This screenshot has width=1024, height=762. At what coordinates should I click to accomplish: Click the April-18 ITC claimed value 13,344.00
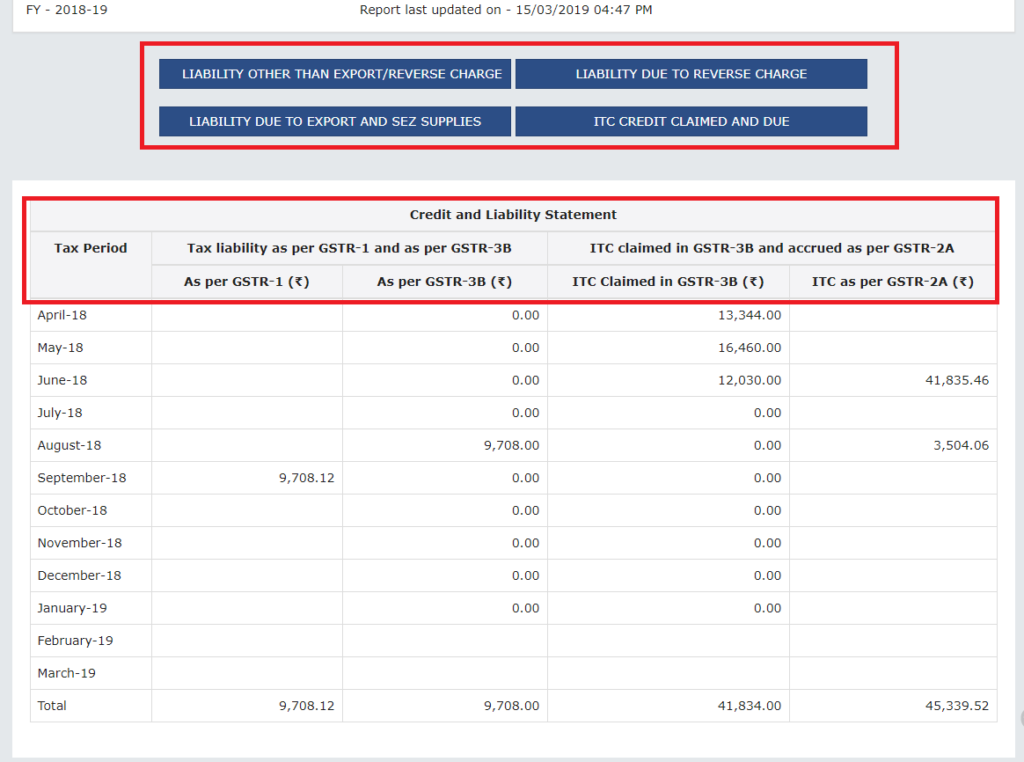(749, 315)
